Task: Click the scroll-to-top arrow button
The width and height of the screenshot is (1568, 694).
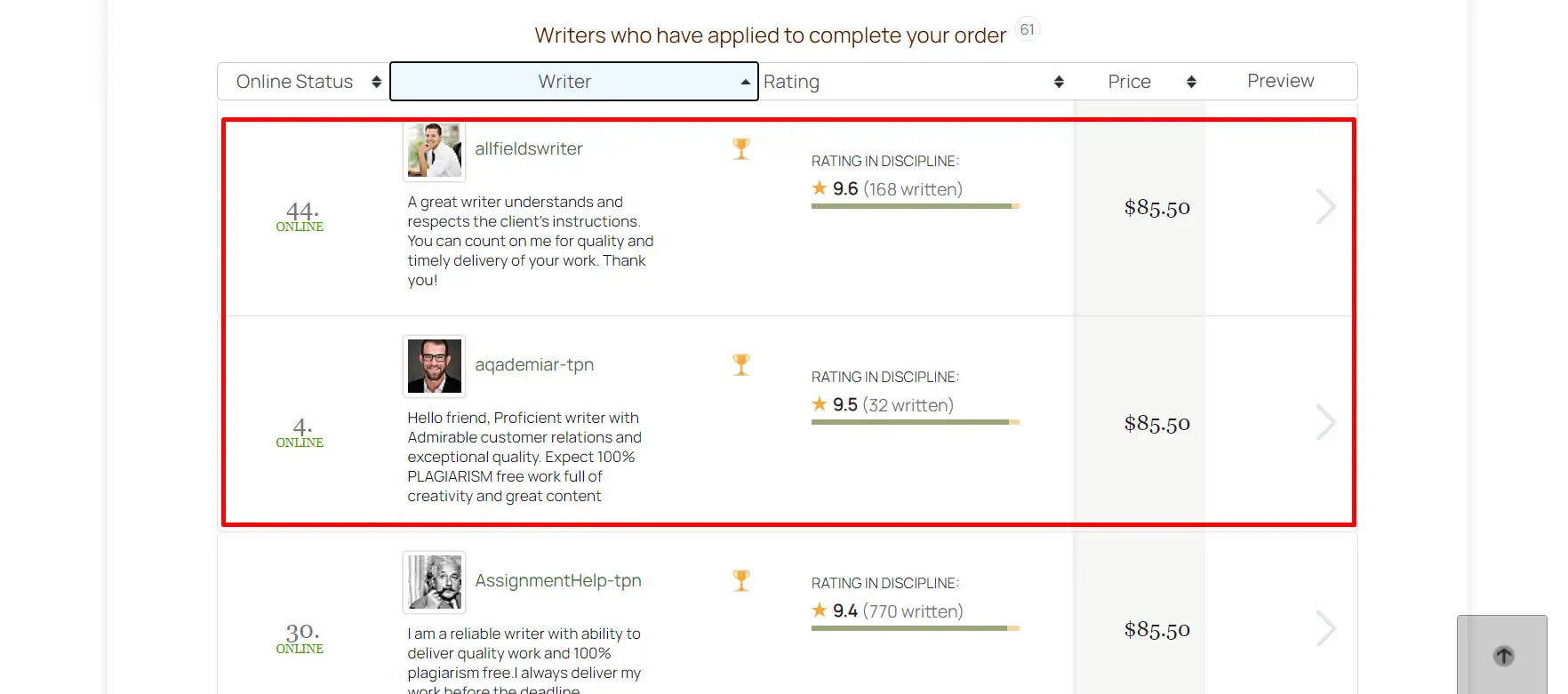Action: [1503, 656]
